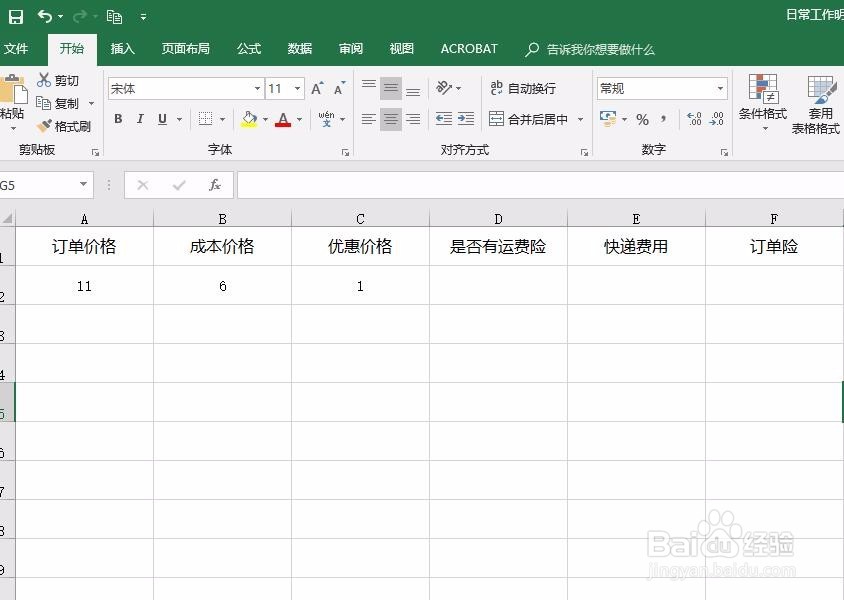Click the wén phonetic guide icon
Image resolution: width=844 pixels, height=600 pixels.
point(326,119)
